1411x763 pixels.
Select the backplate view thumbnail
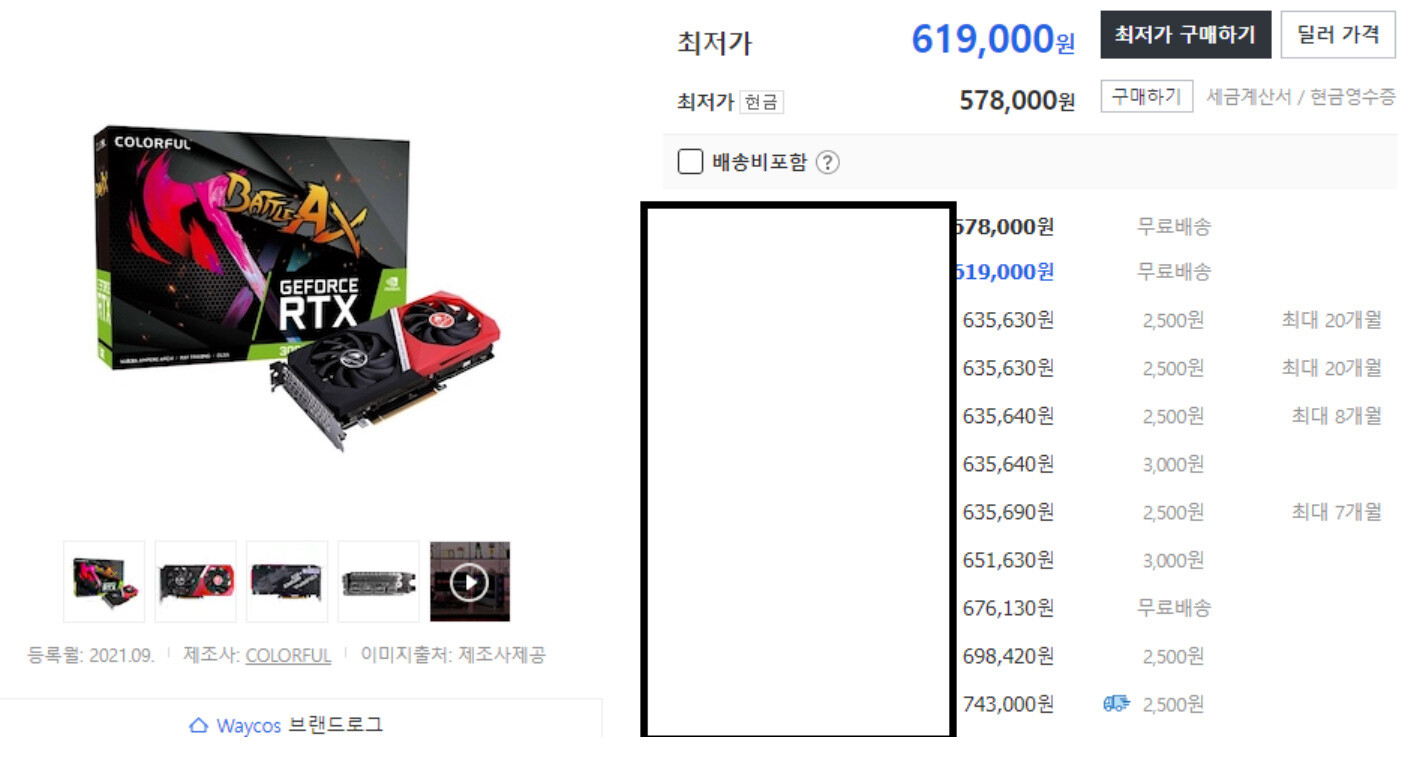tap(287, 582)
